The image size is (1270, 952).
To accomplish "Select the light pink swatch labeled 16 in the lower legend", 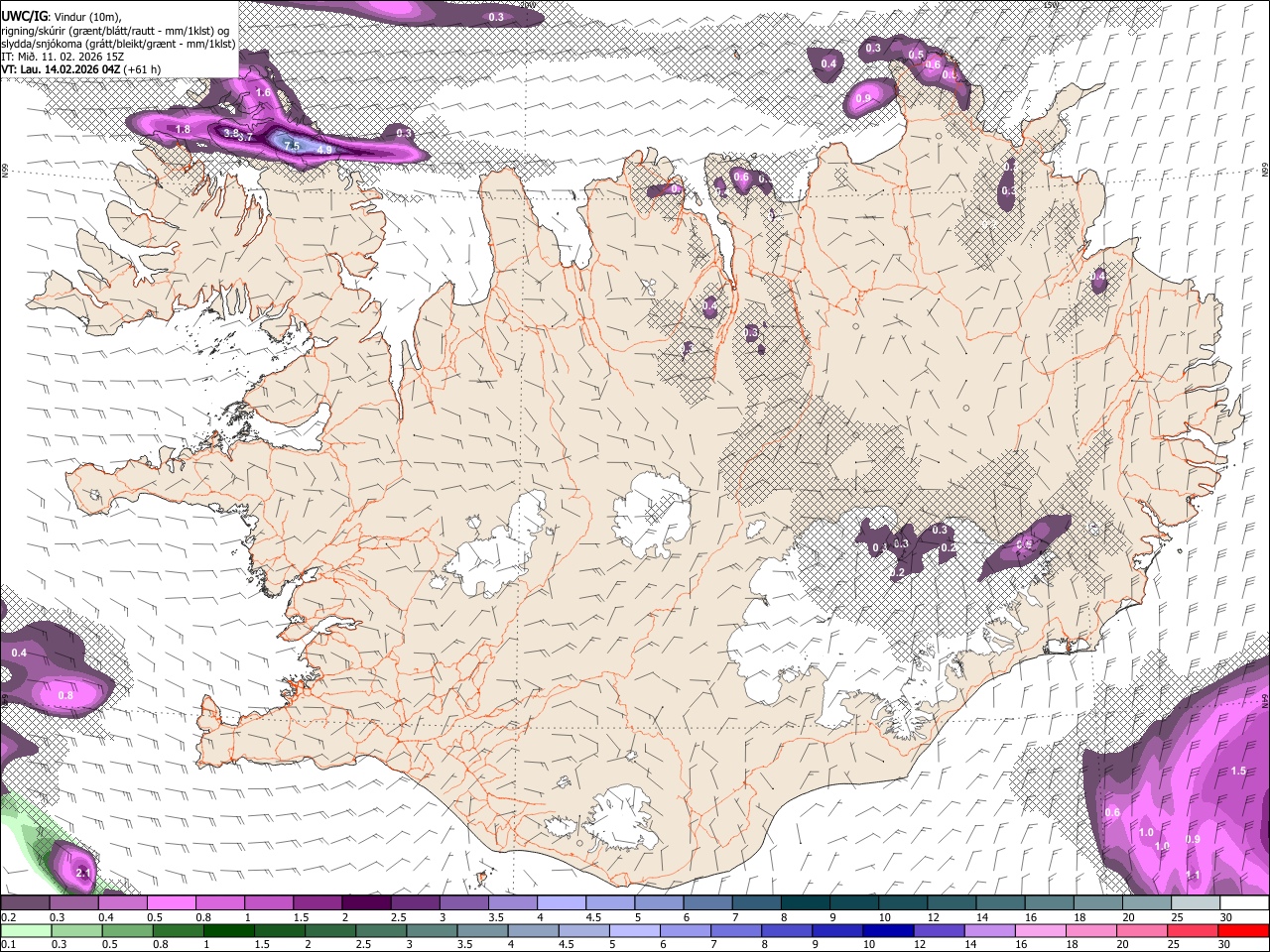I will click(x=1040, y=931).
